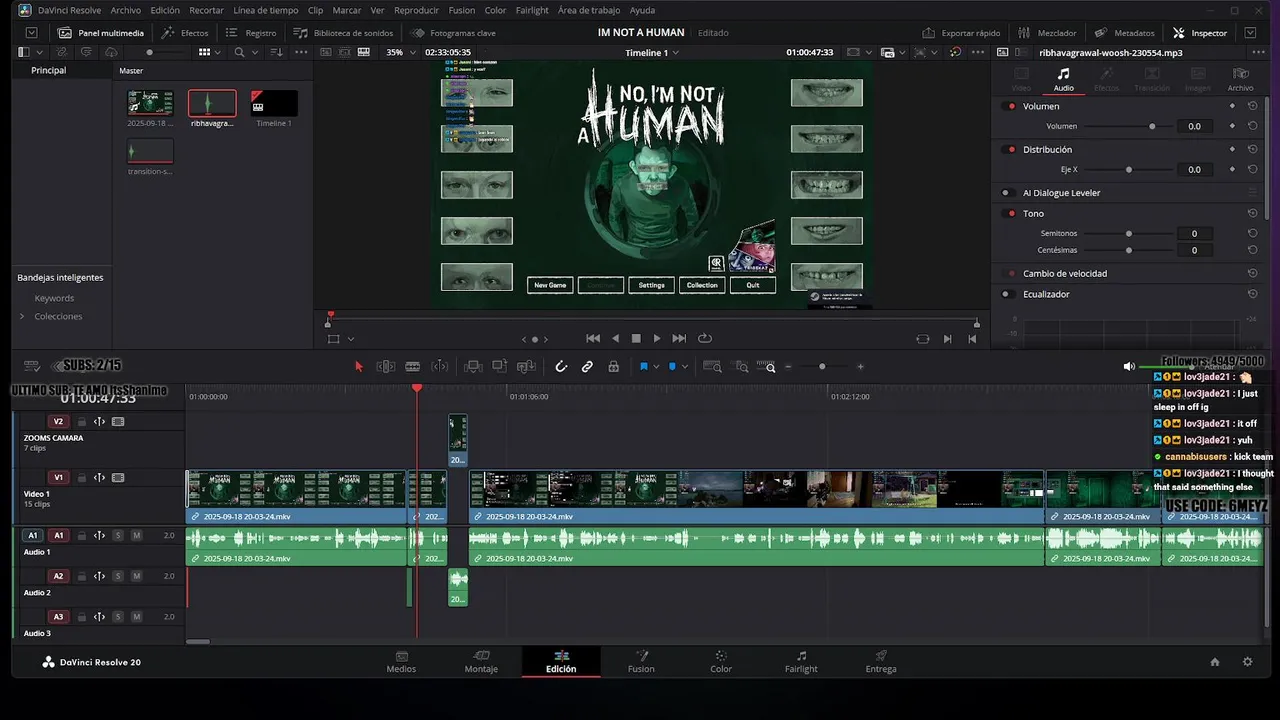This screenshot has width=1280, height=720.
Task: Reset the Distribución section
Action: tap(1252, 149)
